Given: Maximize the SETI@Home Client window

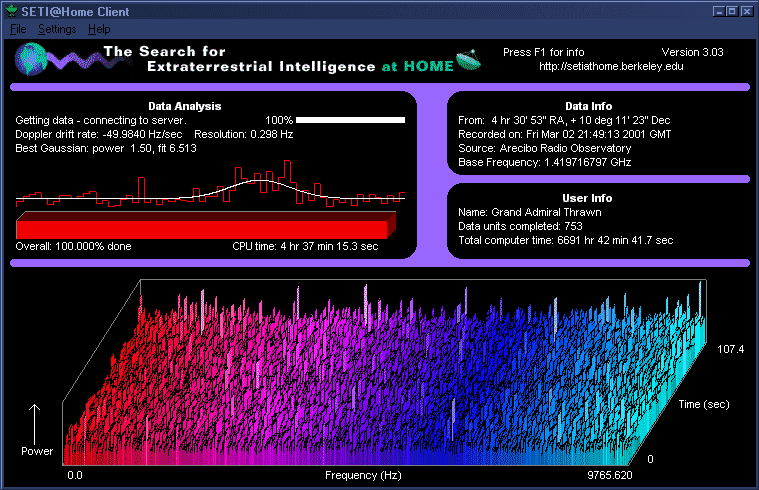Looking at the screenshot, I should (732, 11).
